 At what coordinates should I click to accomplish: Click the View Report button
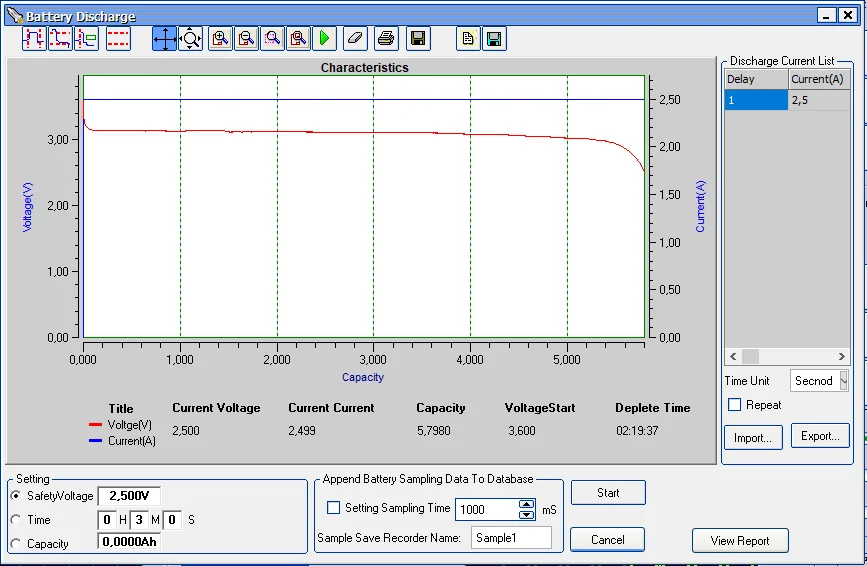click(x=740, y=541)
